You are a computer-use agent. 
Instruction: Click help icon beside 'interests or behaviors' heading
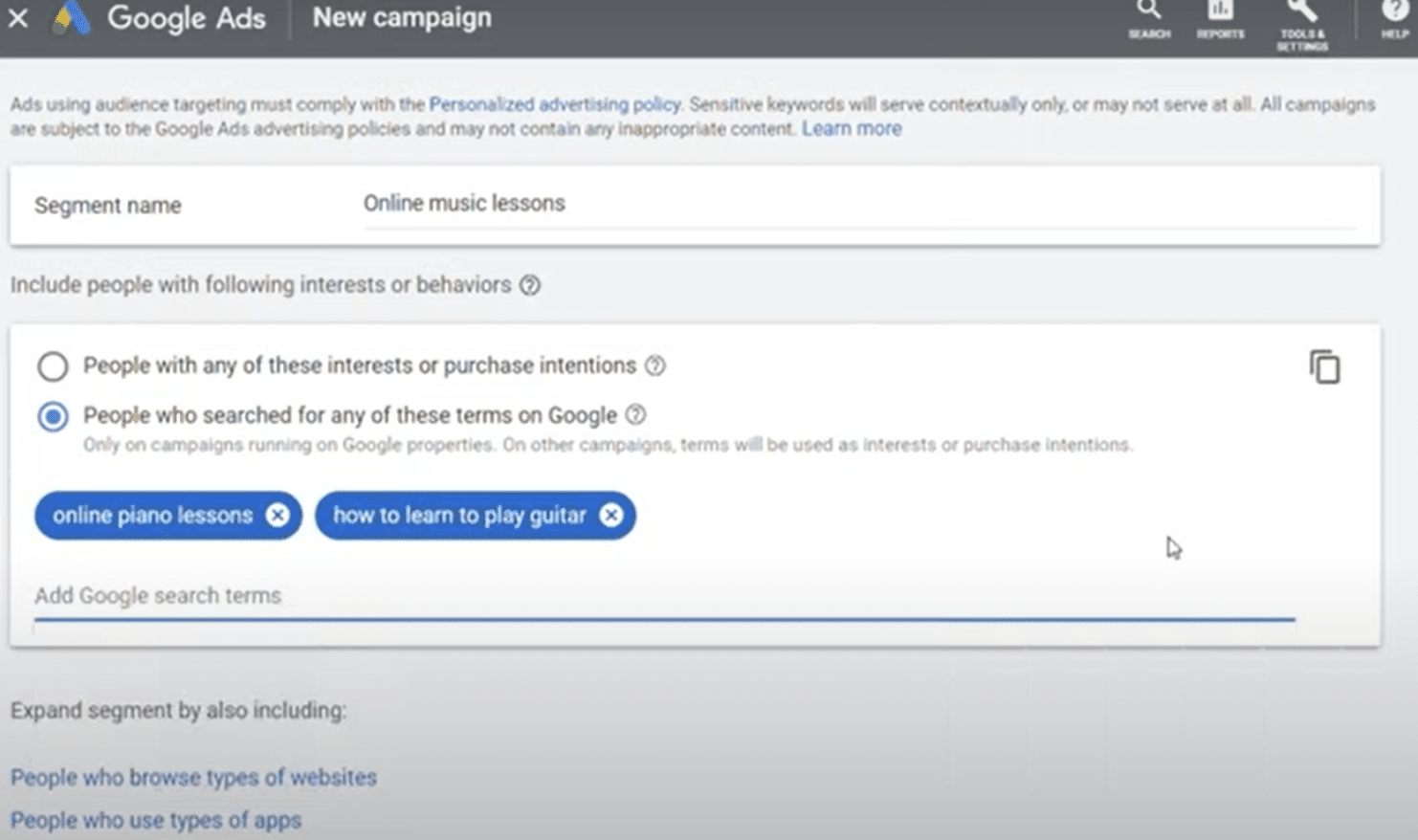530,285
